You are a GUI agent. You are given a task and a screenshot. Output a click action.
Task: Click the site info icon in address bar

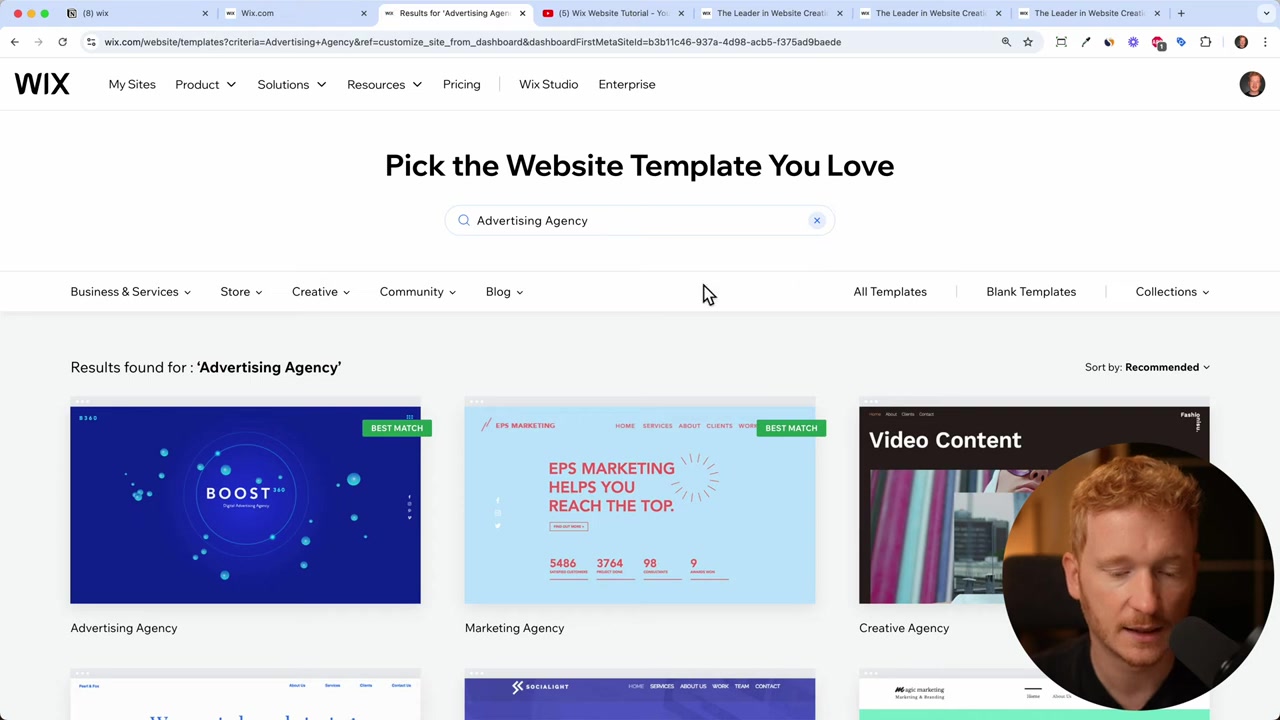point(91,42)
